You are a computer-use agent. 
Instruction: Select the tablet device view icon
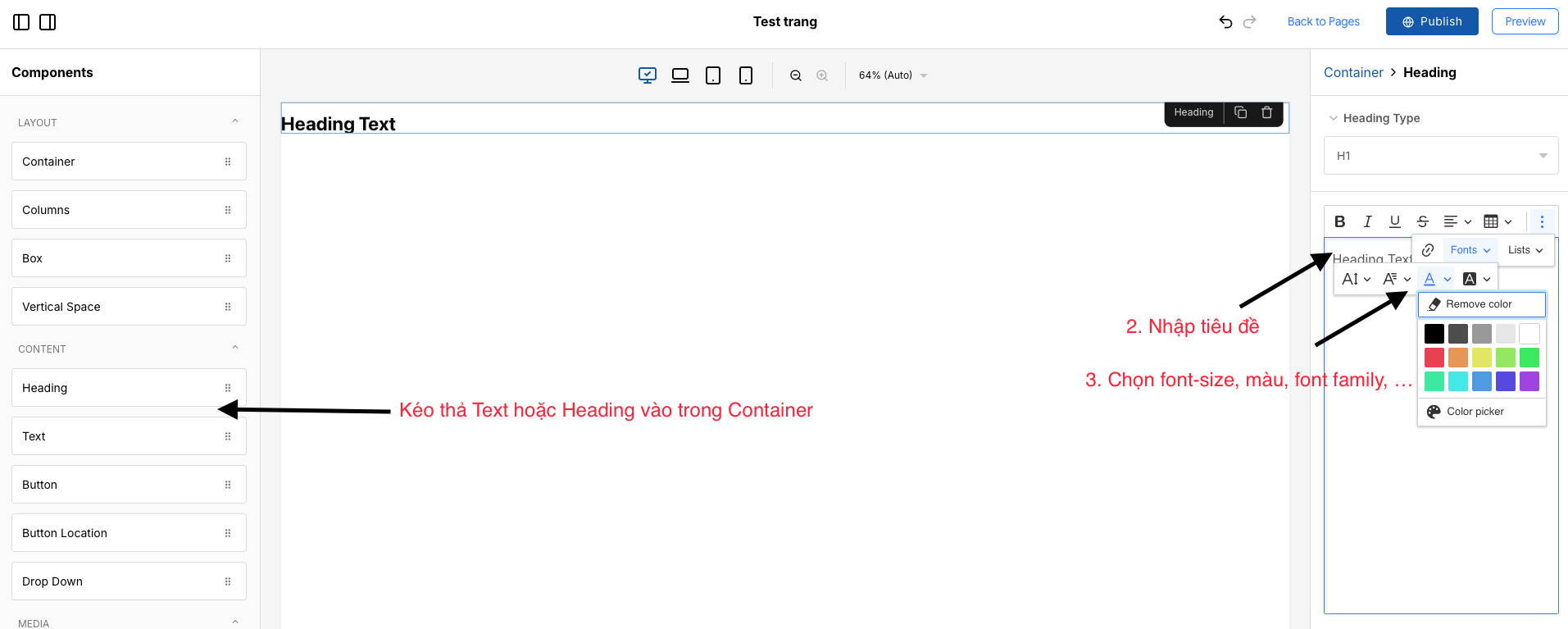click(713, 75)
